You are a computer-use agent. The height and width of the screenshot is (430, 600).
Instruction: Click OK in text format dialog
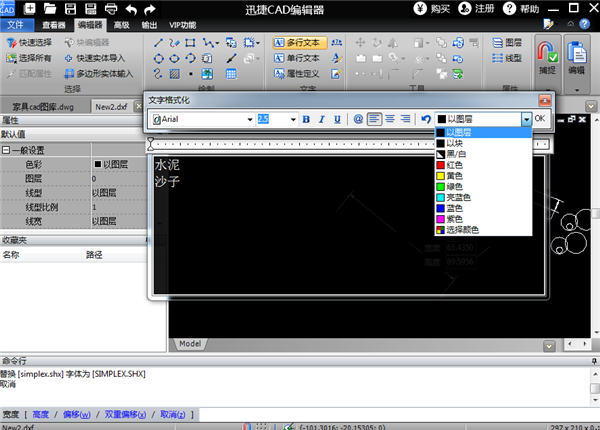click(x=540, y=118)
